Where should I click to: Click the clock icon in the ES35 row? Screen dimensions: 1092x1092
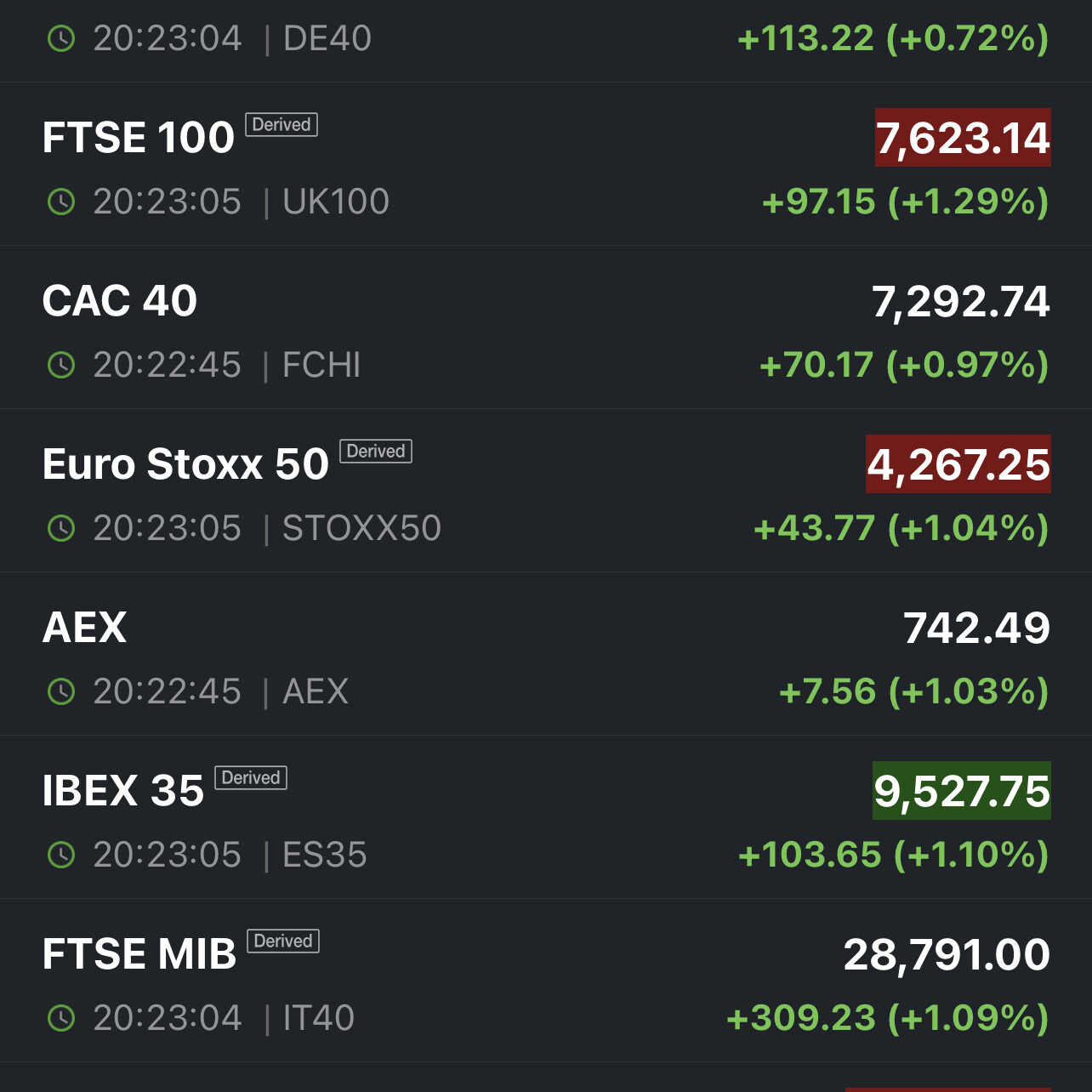[x=61, y=855]
